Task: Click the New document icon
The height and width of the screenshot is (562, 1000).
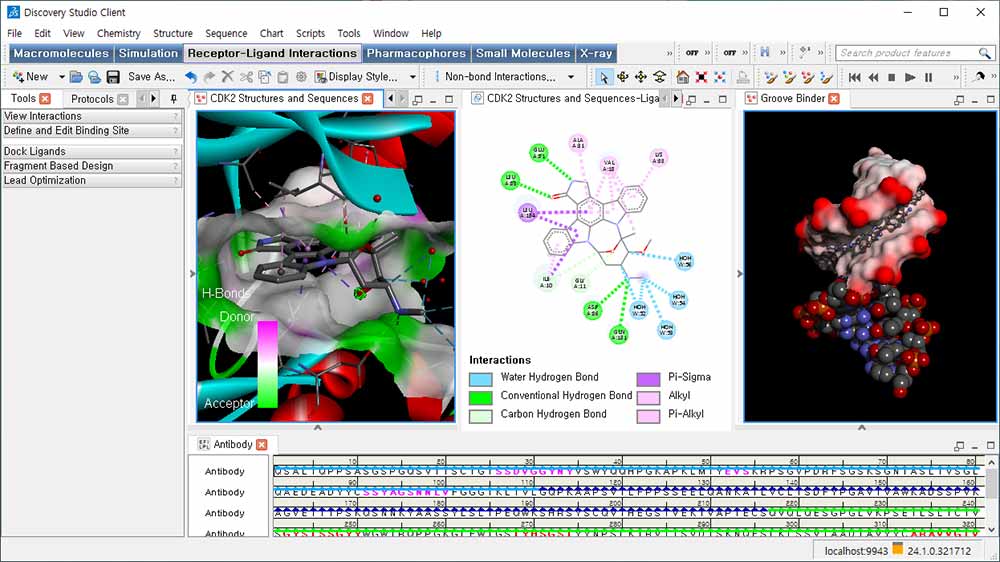Action: (18, 77)
